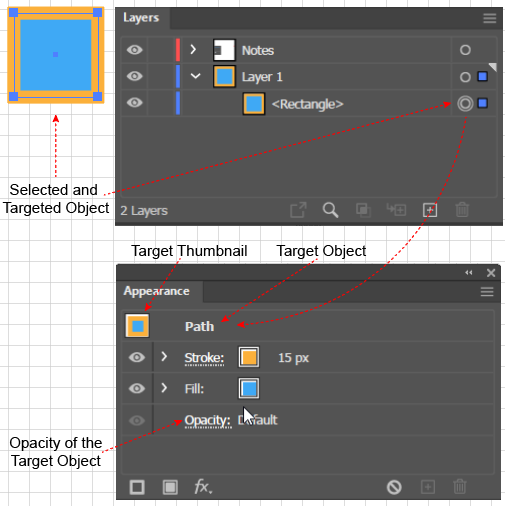Image resolution: width=505 pixels, height=506 pixels.
Task: Open the fx Add New Effect menu
Action: tap(203, 487)
